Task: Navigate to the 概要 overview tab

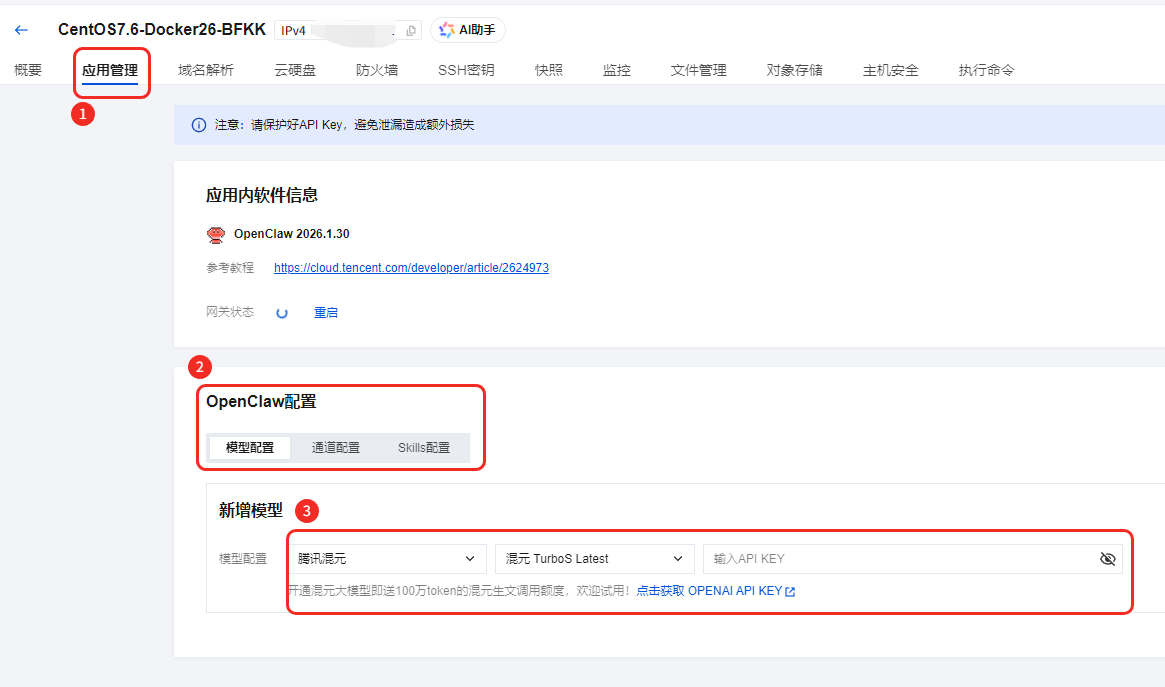Action: coord(28,70)
